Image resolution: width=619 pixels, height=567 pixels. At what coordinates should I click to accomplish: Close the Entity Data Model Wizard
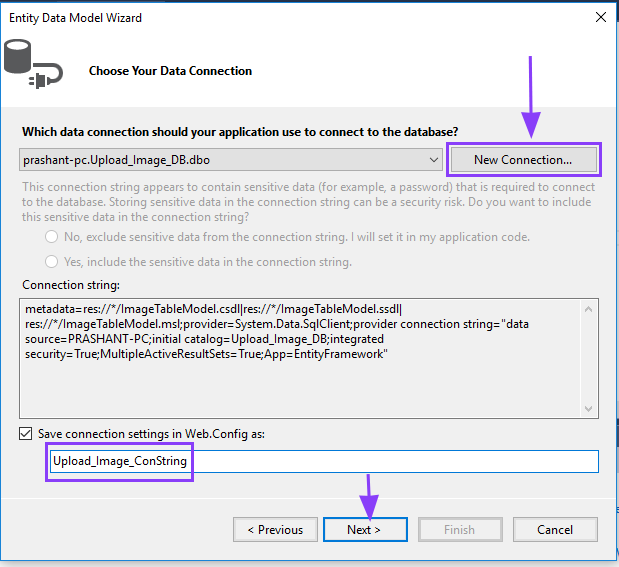click(x=599, y=17)
